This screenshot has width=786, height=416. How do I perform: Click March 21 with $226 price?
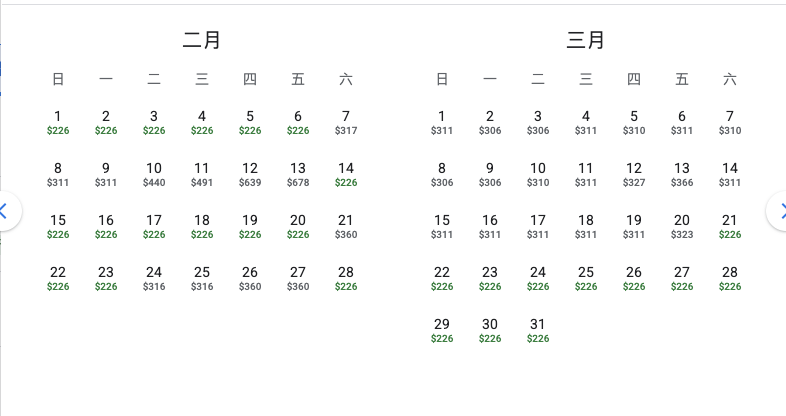coord(730,226)
